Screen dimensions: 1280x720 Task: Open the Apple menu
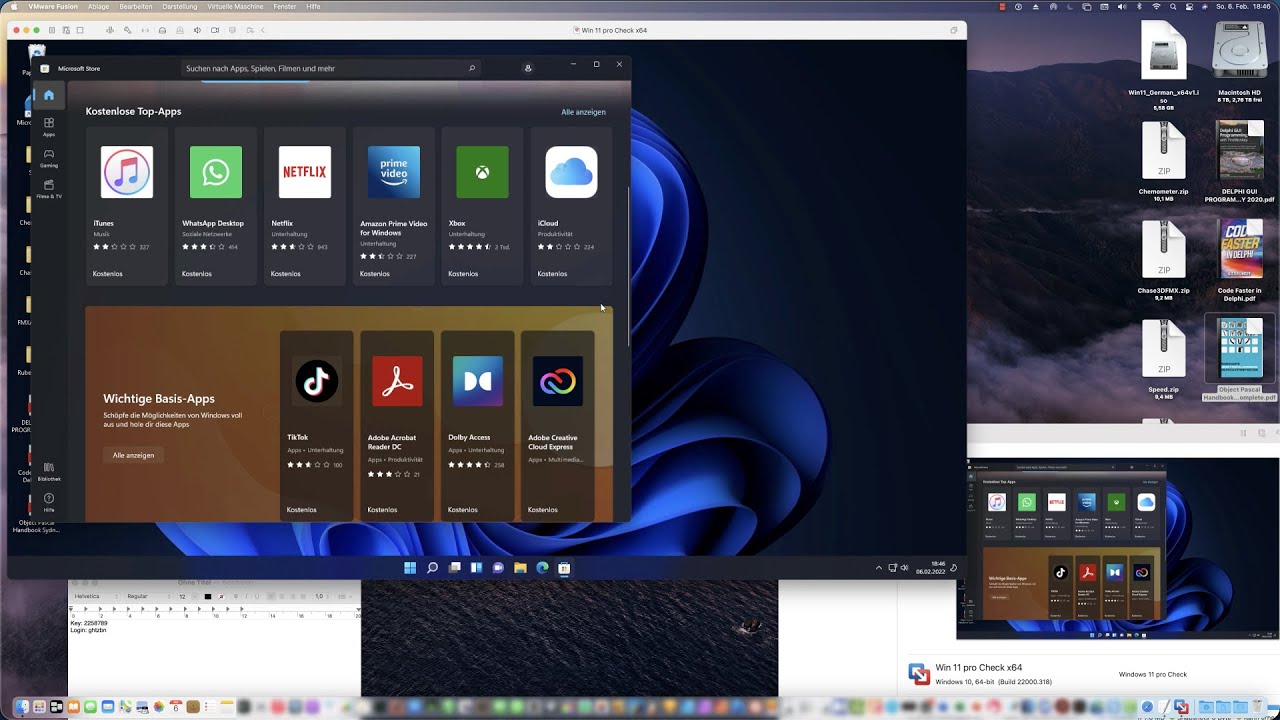tap(14, 6)
